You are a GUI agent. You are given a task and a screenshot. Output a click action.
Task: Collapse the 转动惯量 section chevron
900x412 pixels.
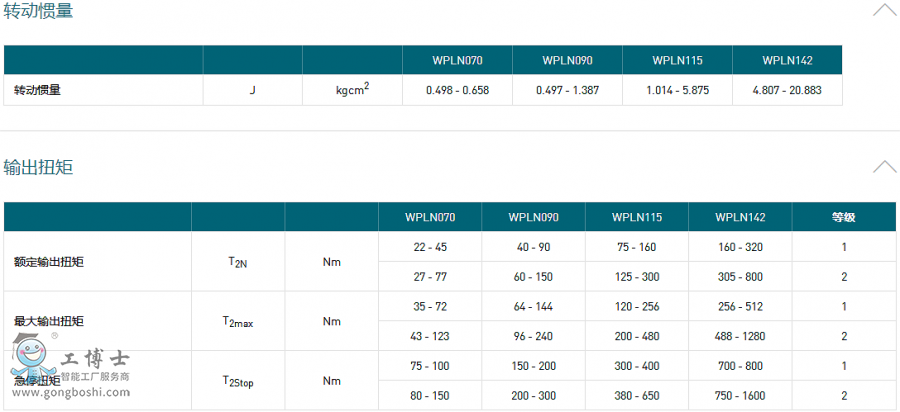pyautogui.click(x=884, y=11)
